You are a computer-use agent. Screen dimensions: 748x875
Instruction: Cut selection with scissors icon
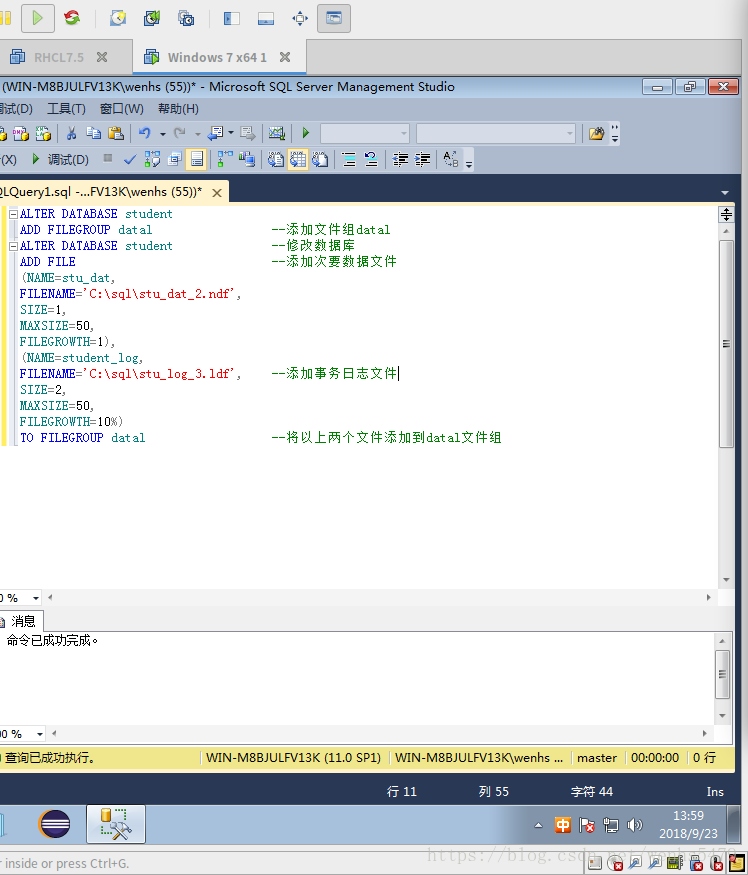(71, 133)
